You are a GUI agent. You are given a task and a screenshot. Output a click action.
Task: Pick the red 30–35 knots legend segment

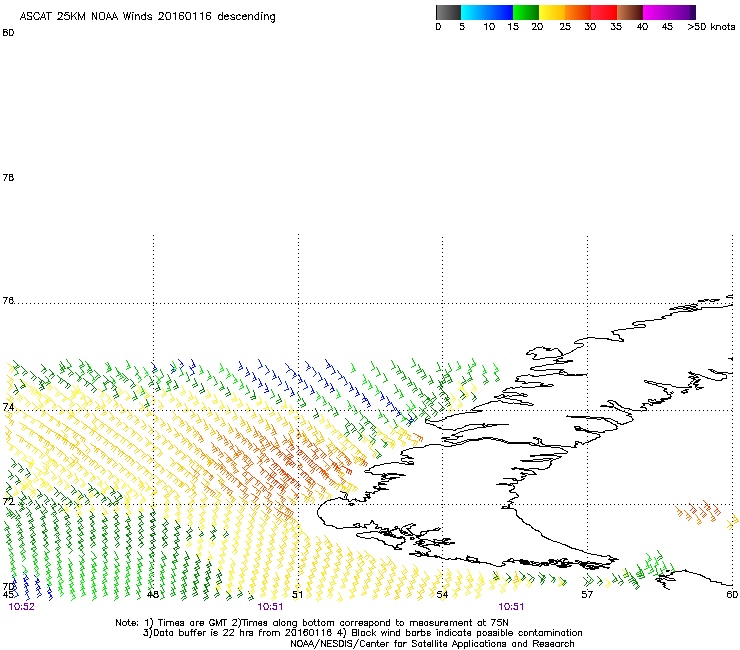point(604,12)
